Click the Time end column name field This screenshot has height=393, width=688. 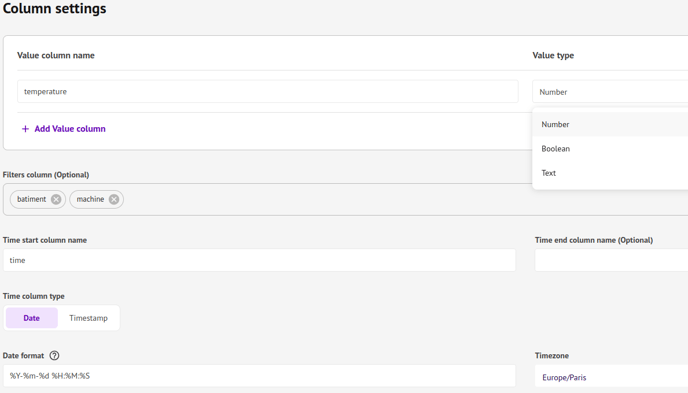(611, 260)
